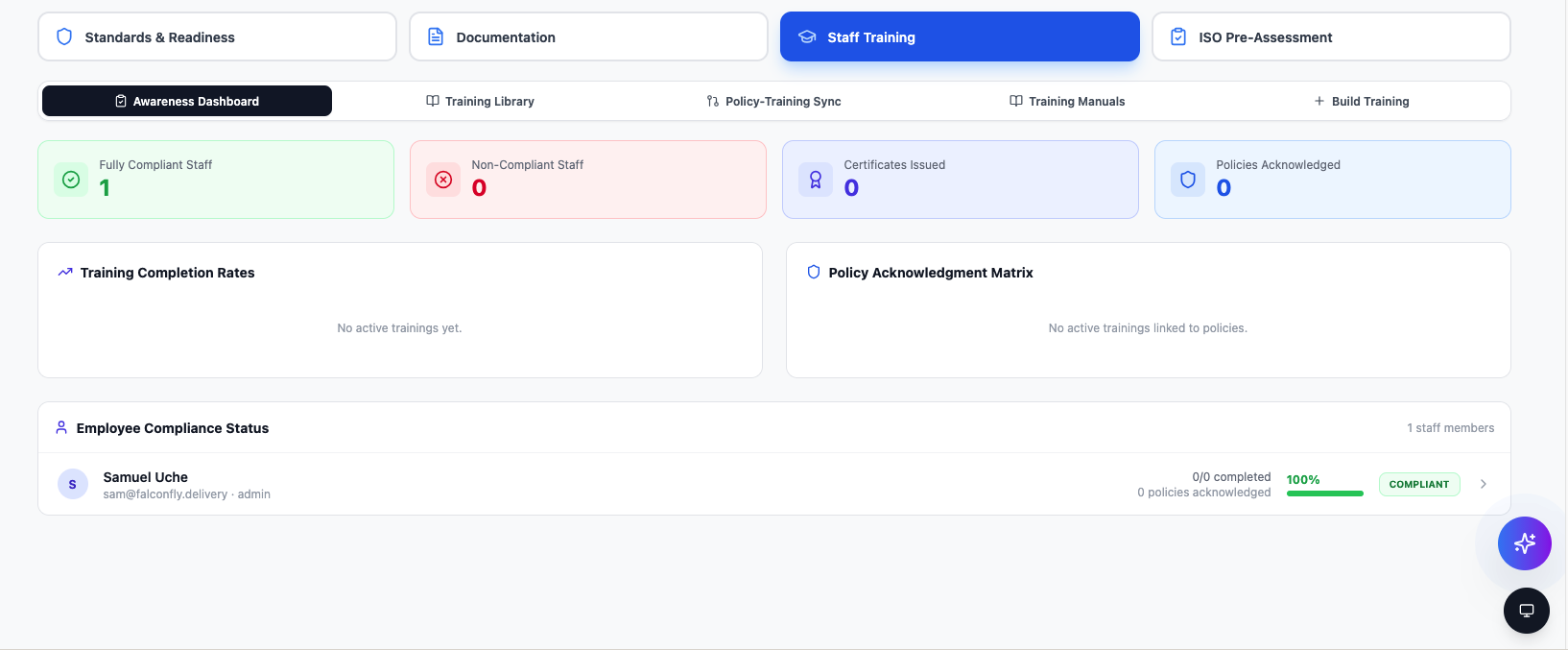This screenshot has width=1568, height=650.
Task: Switch to the Policy-Training Sync tab
Action: pyautogui.click(x=773, y=101)
